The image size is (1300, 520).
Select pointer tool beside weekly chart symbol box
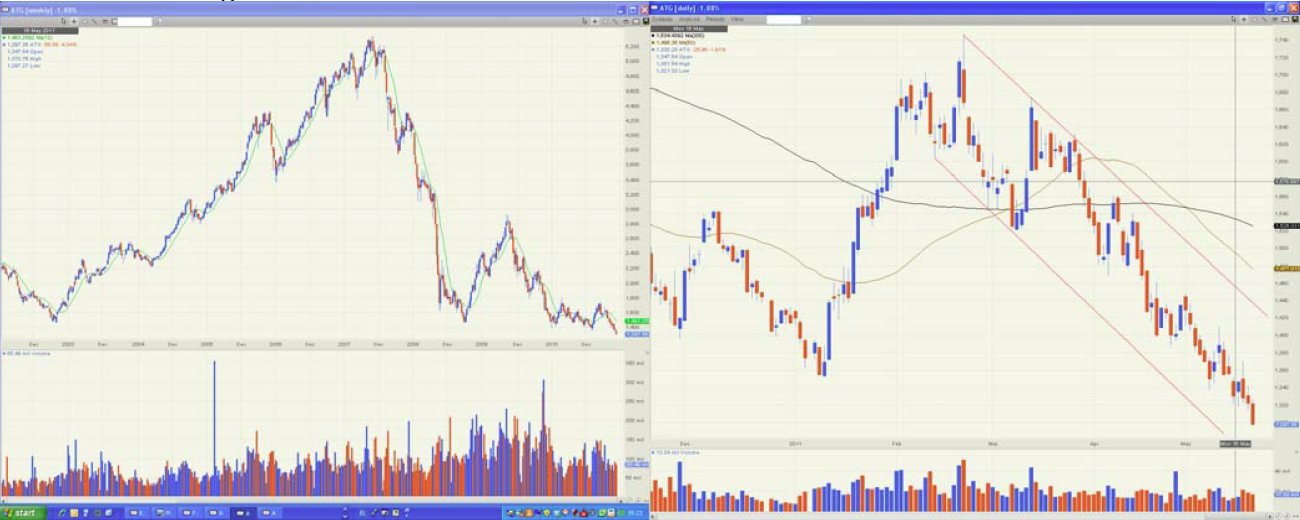tap(63, 20)
